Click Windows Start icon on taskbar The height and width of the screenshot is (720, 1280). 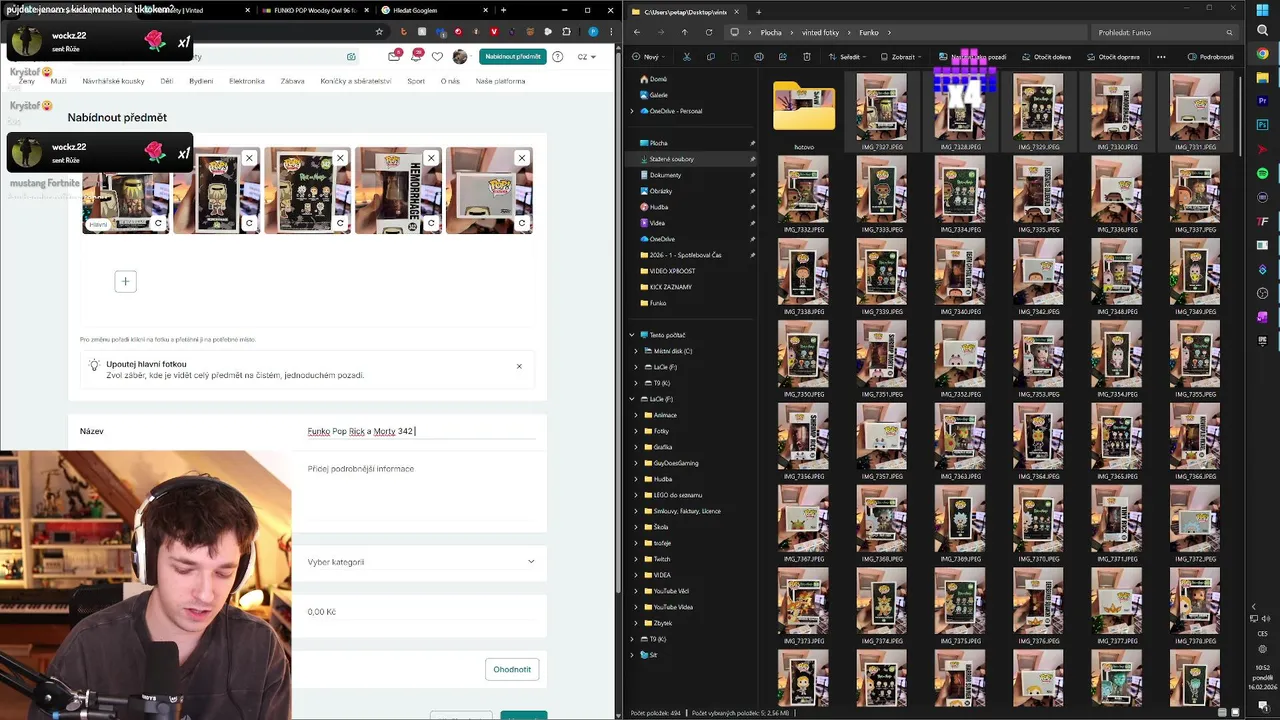[x=1263, y=10]
